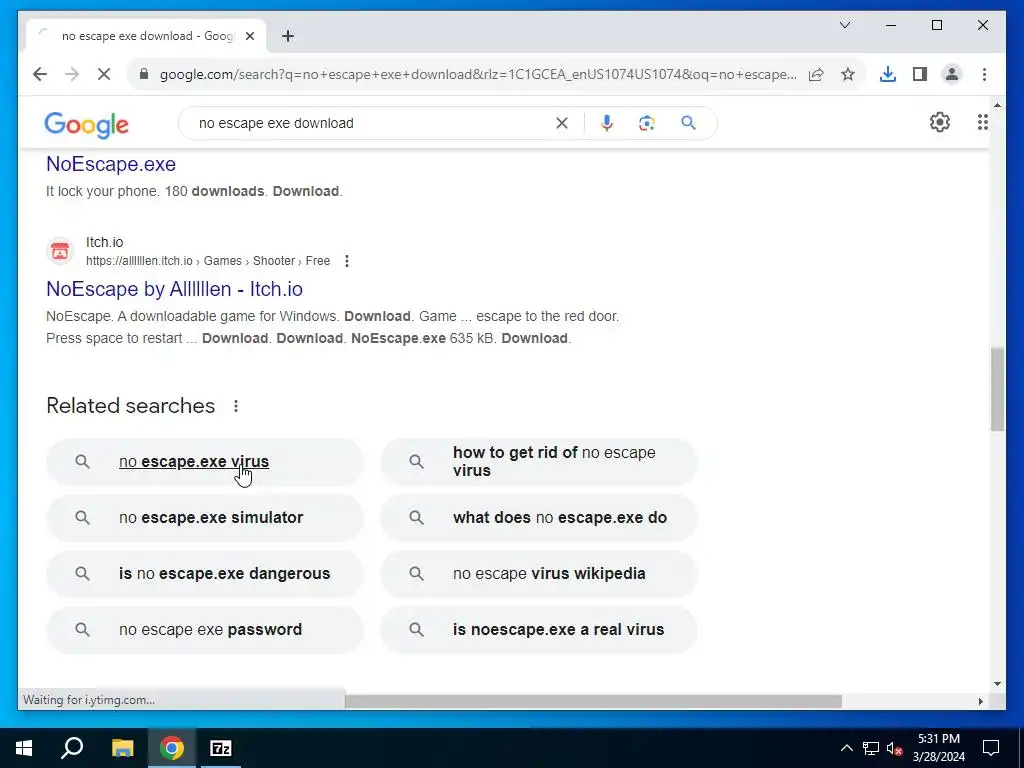Image resolution: width=1024 pixels, height=768 pixels.
Task: Open the Windows notification center
Action: (x=991, y=748)
